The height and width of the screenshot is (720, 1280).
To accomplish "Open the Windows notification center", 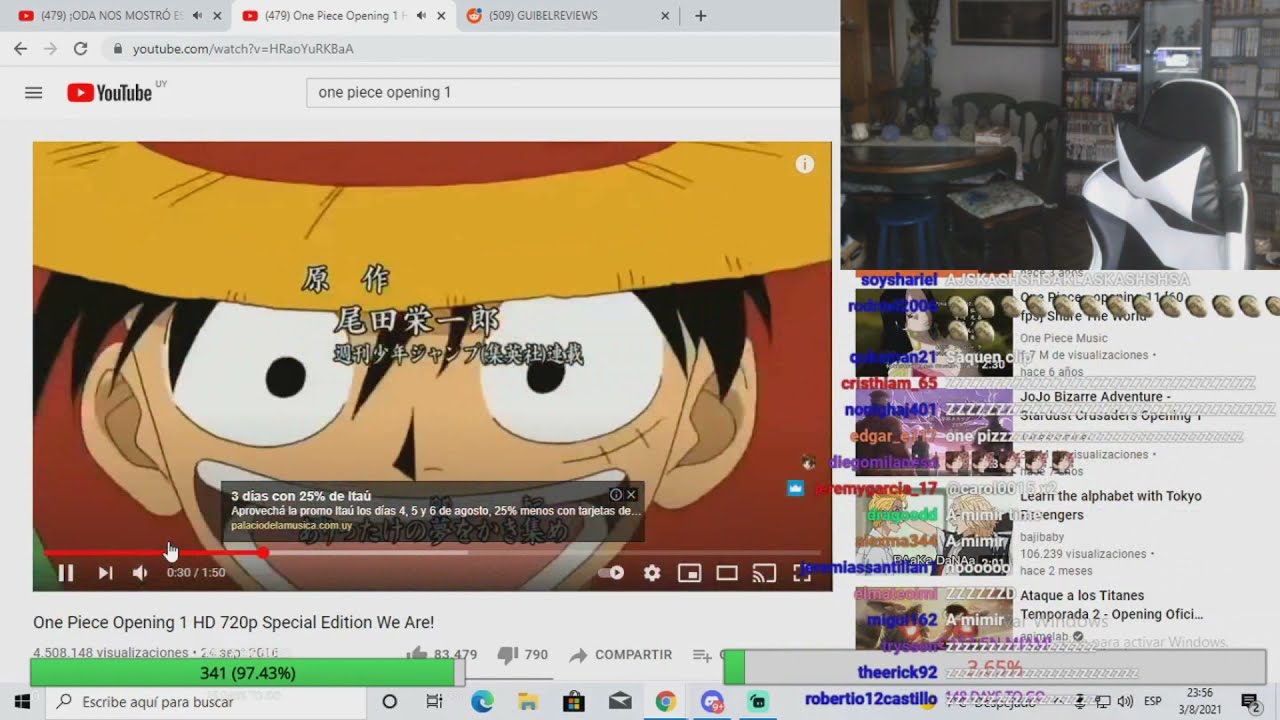I will pyautogui.click(x=1249, y=702).
